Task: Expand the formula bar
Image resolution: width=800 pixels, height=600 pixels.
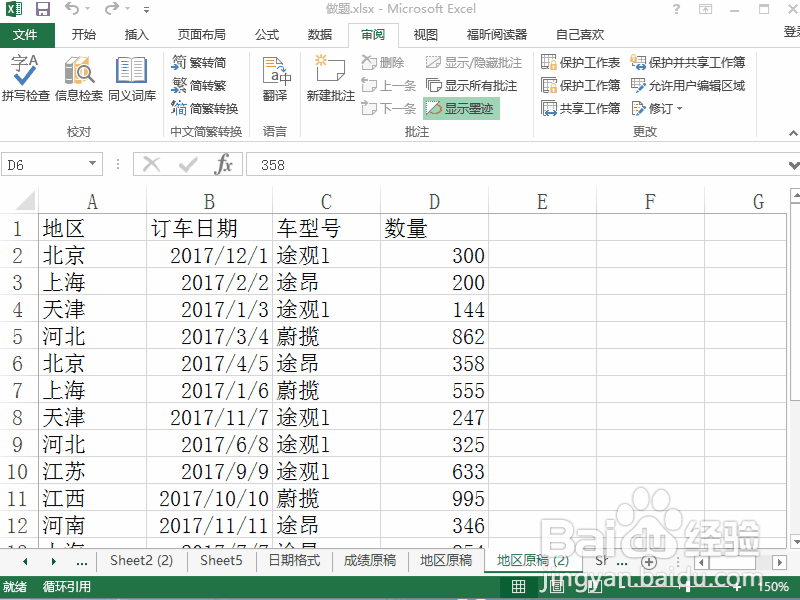Action: (793, 165)
